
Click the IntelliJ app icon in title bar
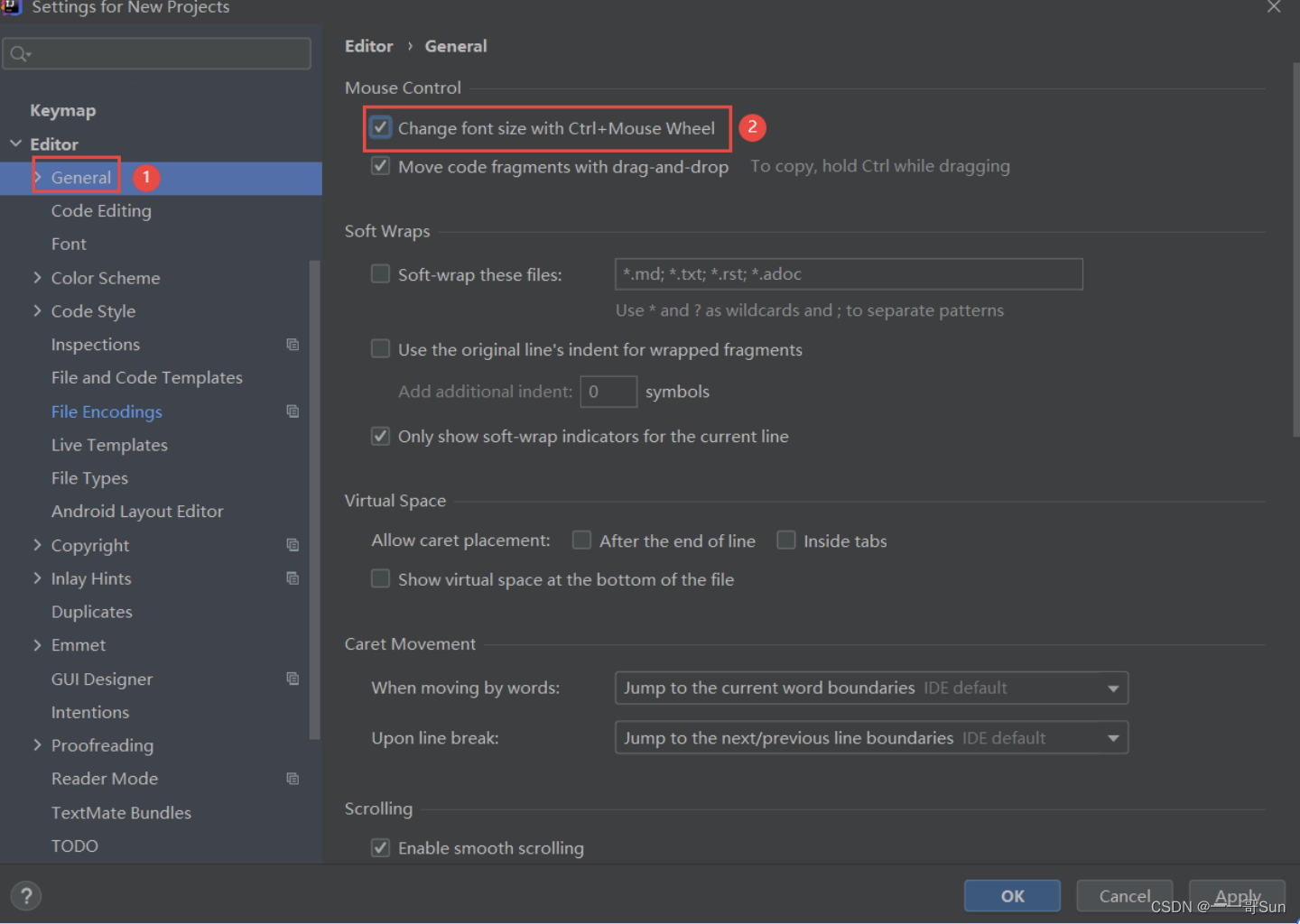11,7
